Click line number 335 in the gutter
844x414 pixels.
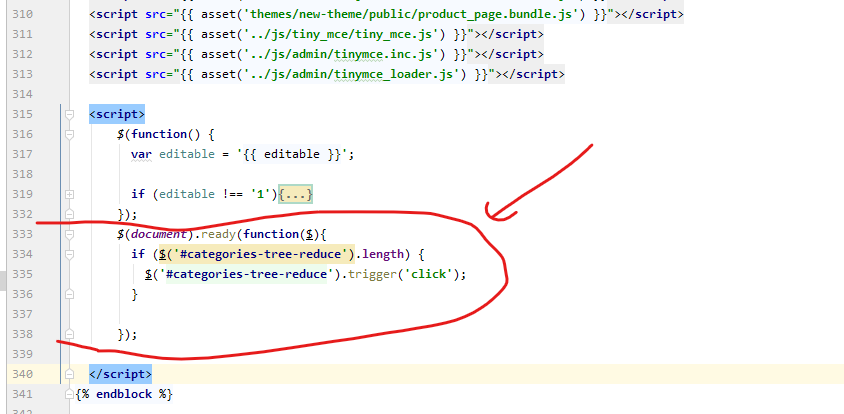tap(22, 274)
